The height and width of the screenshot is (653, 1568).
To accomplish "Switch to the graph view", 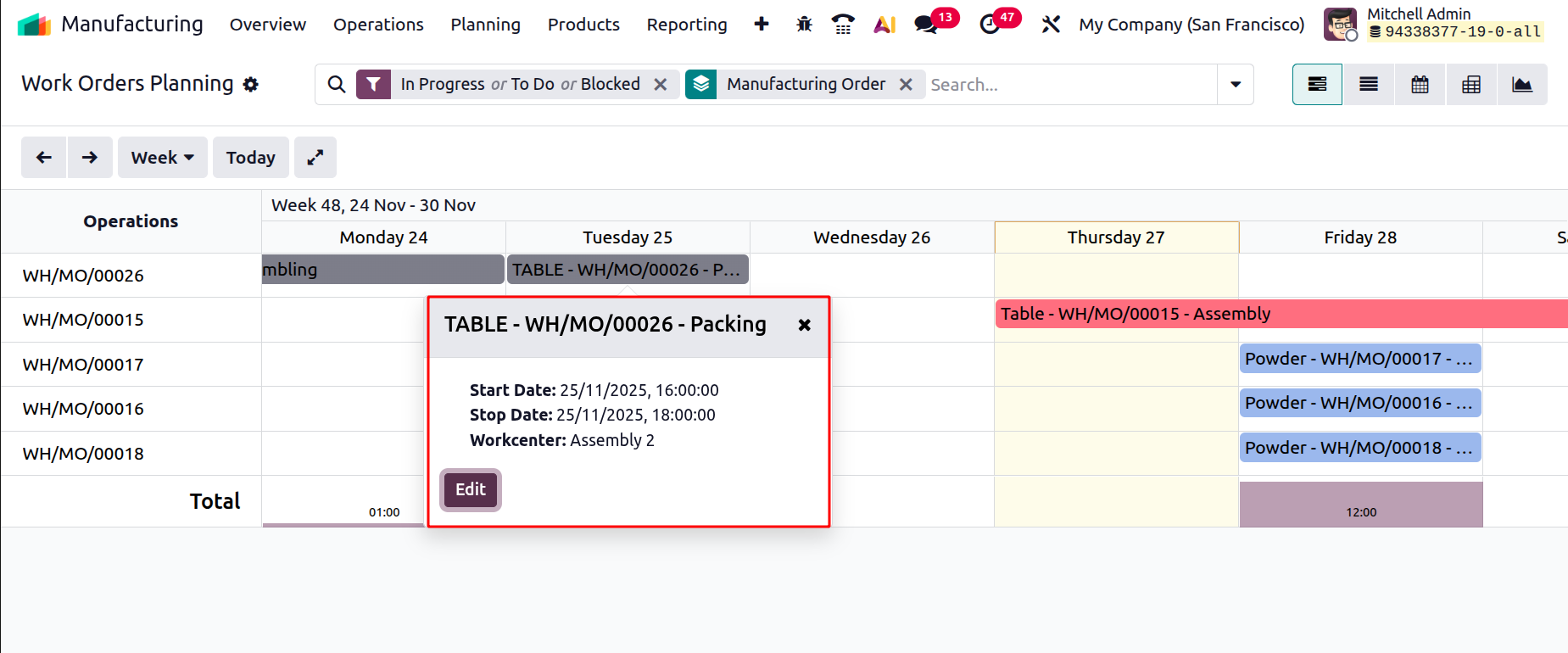I will tap(1522, 85).
